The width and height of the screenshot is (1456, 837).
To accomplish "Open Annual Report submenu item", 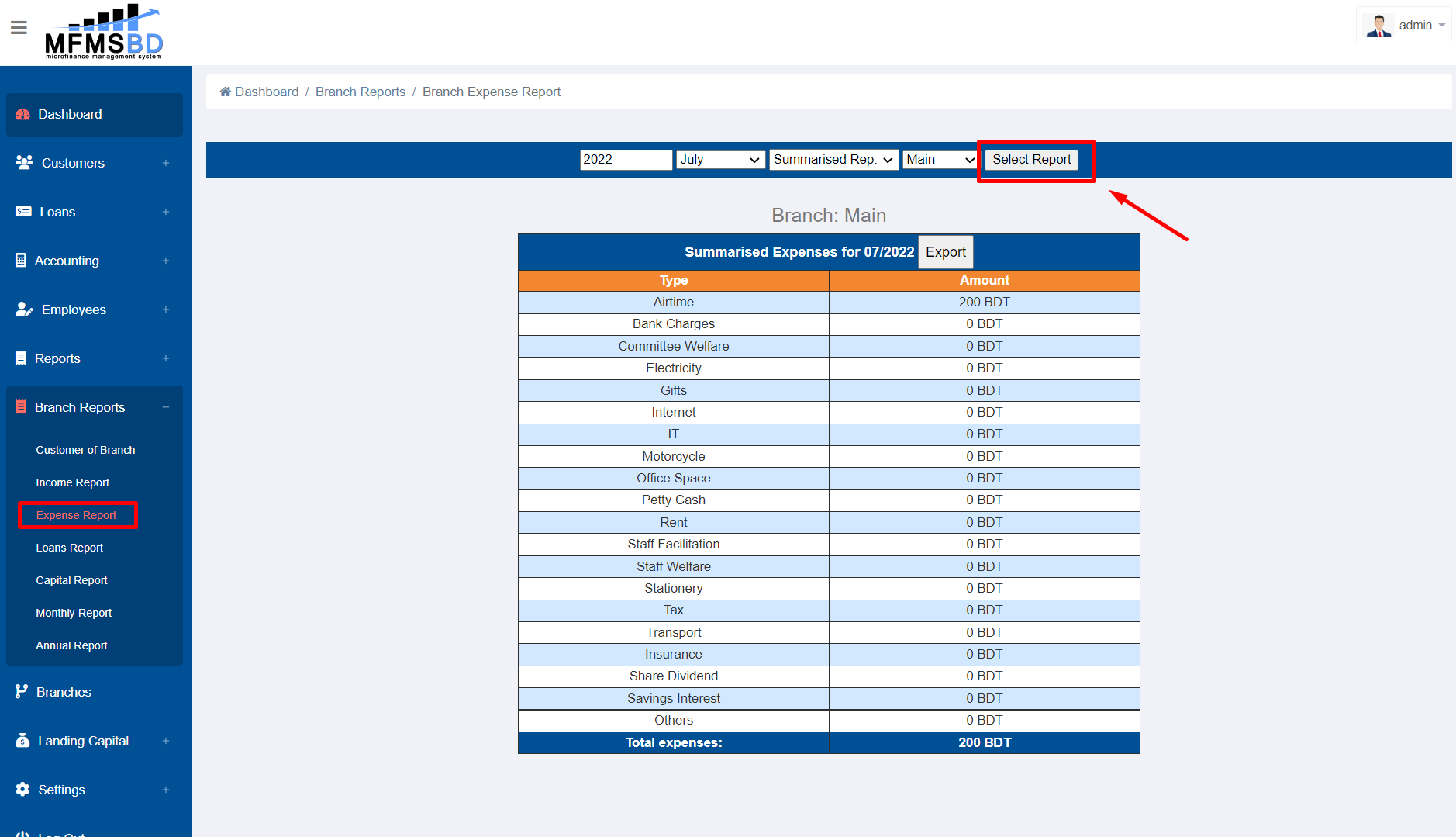I will pos(71,645).
